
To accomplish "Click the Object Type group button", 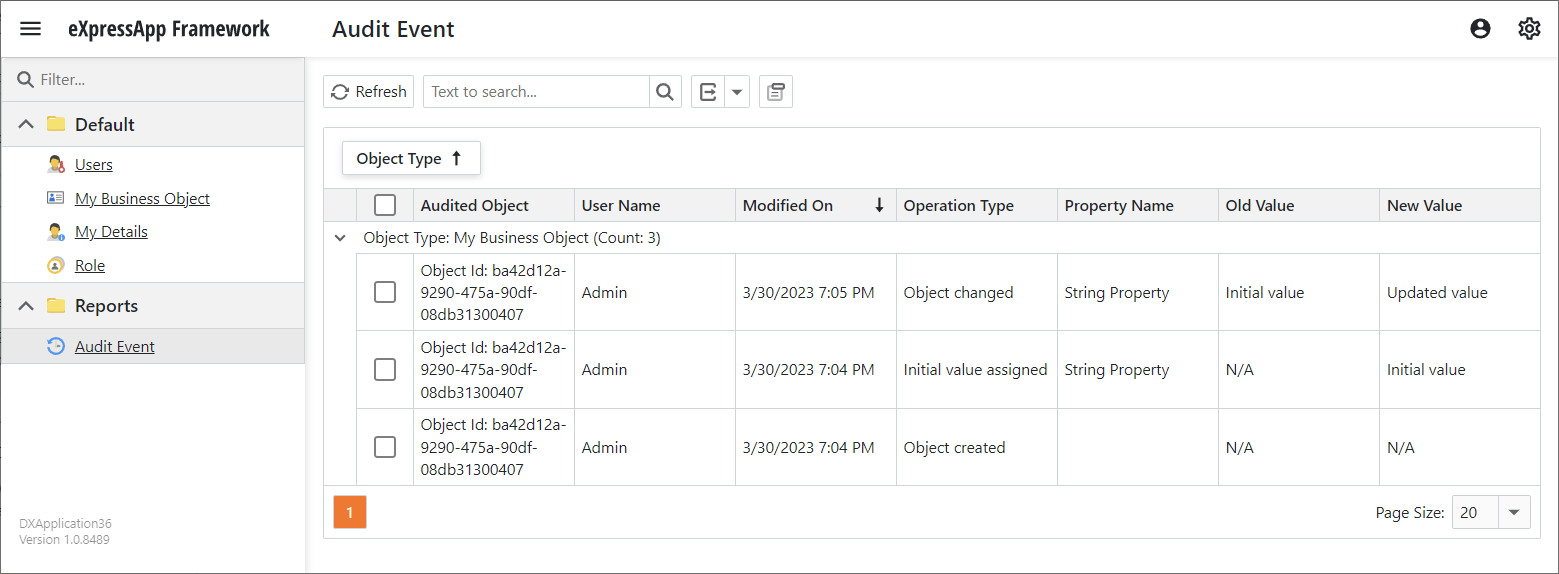I will coord(411,158).
